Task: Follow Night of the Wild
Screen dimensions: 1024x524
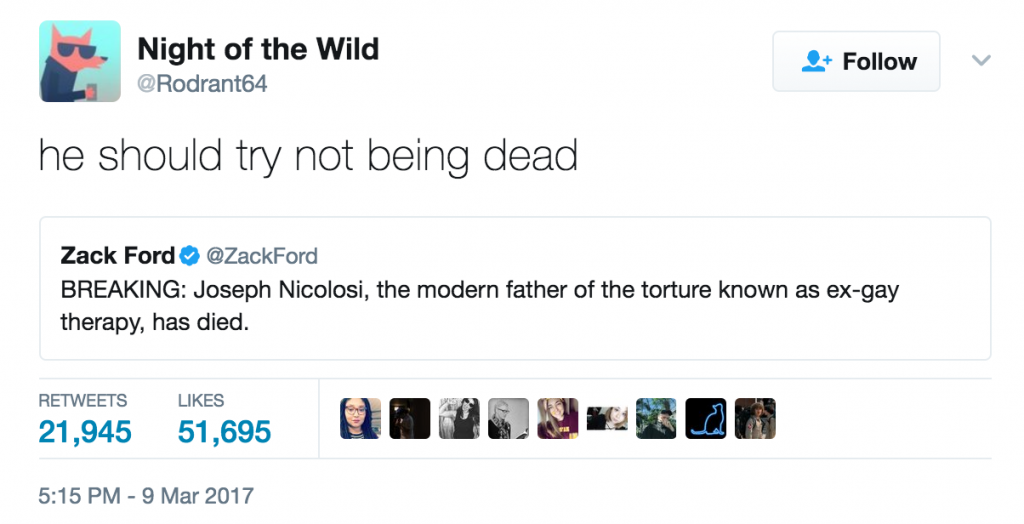Action: coord(856,62)
